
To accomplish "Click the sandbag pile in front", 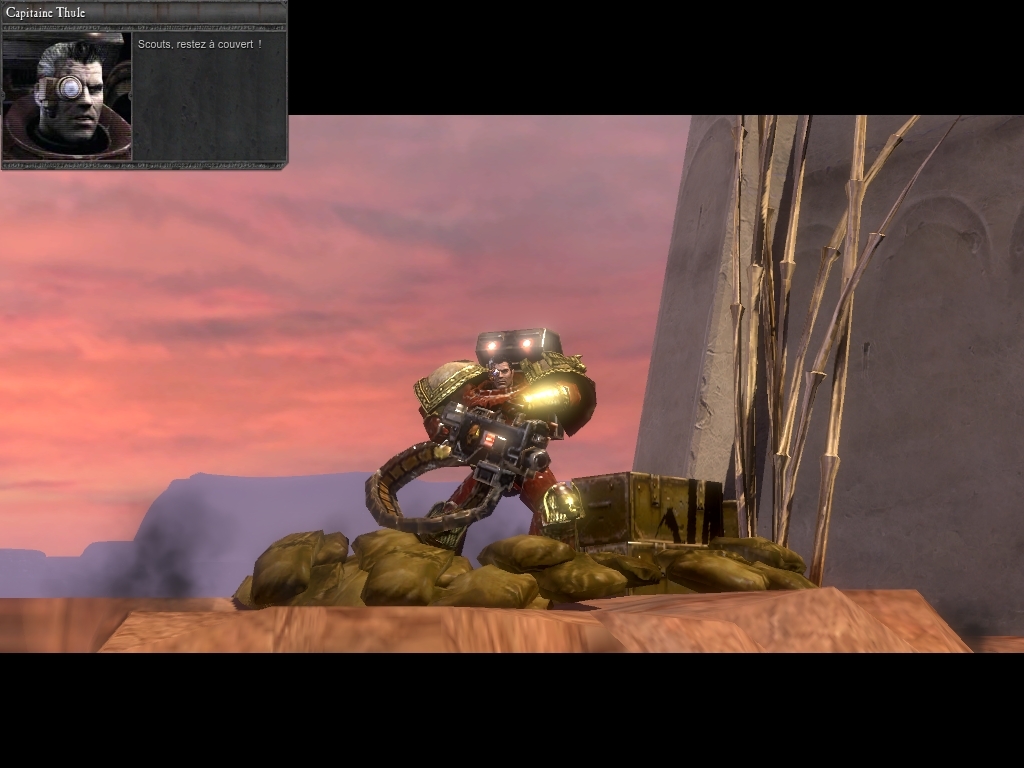I will pyautogui.click(x=420, y=570).
